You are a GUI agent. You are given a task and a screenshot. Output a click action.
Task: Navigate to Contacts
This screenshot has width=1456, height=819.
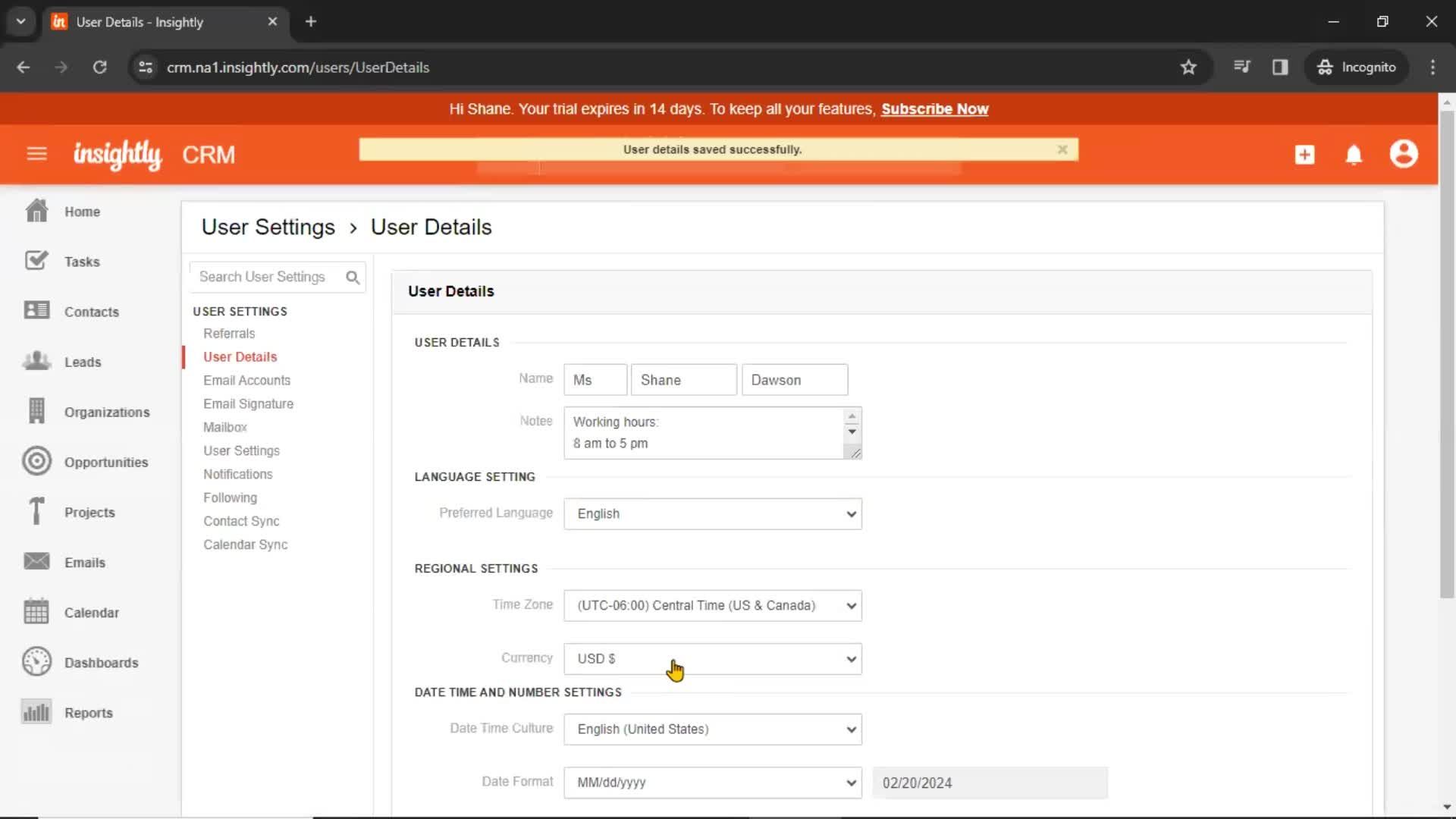pos(92,311)
